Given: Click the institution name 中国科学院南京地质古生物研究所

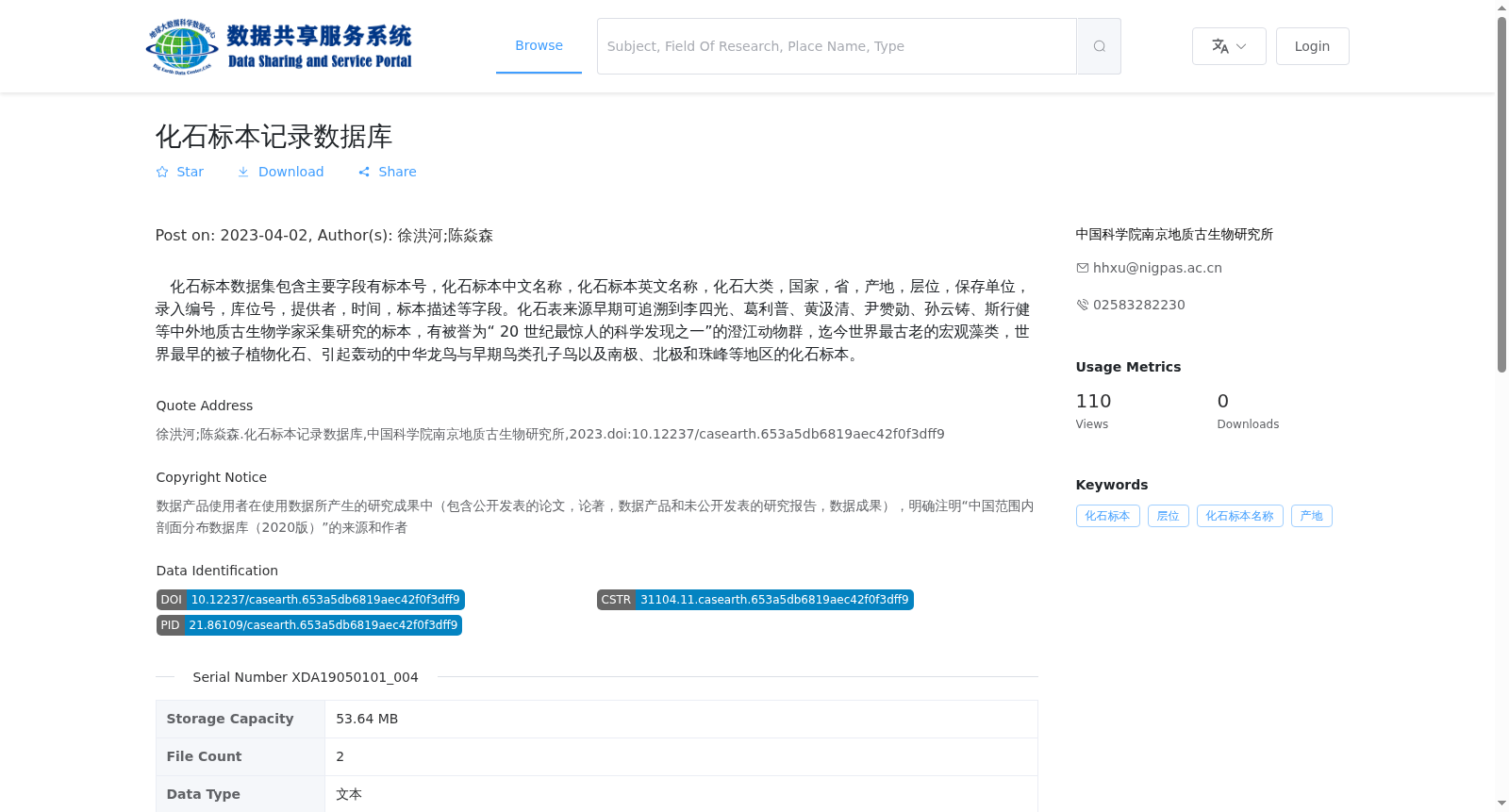Looking at the screenshot, I should [x=1174, y=234].
